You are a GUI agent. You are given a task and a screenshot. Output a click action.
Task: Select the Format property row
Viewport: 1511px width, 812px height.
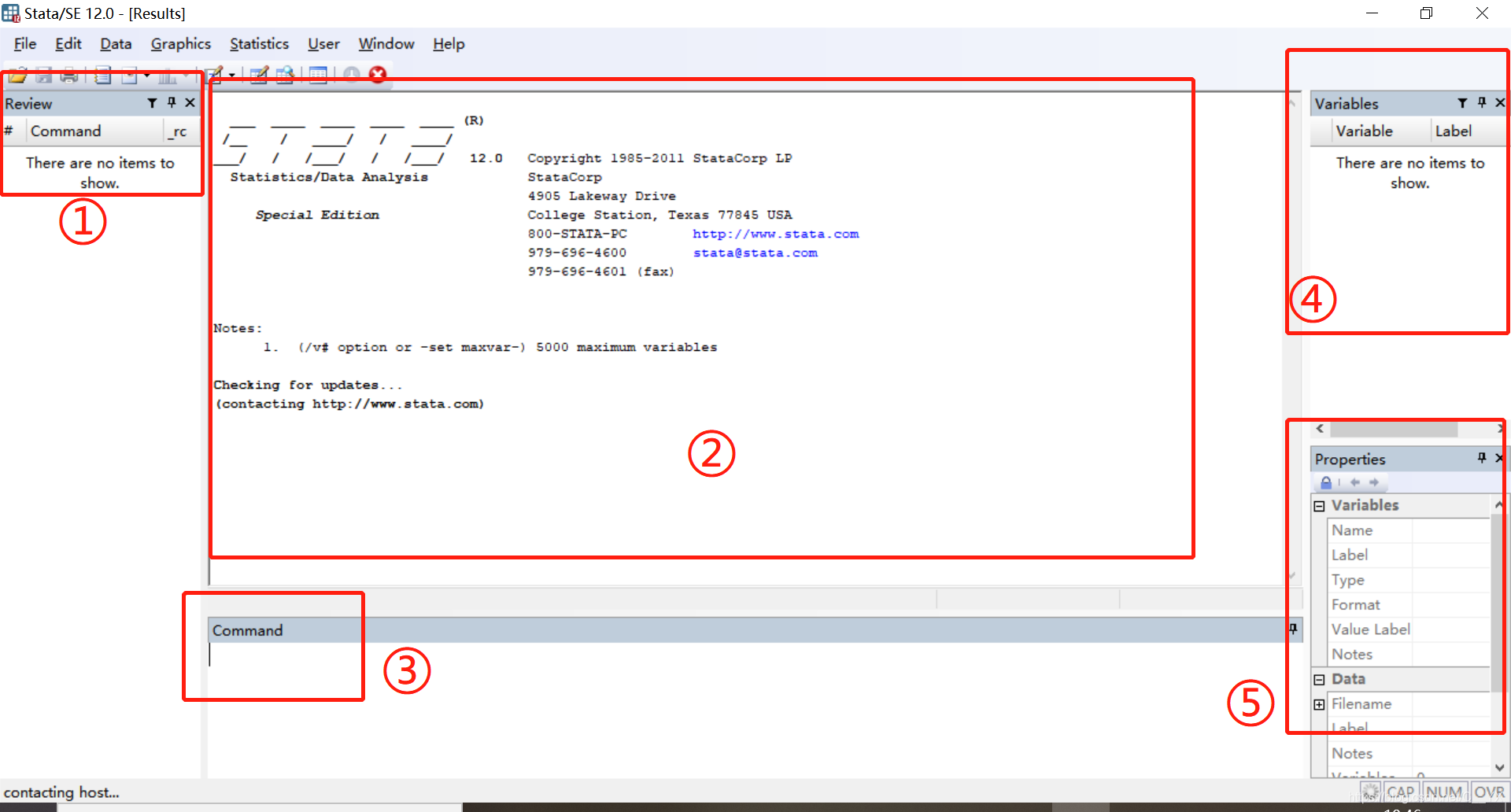point(1409,604)
